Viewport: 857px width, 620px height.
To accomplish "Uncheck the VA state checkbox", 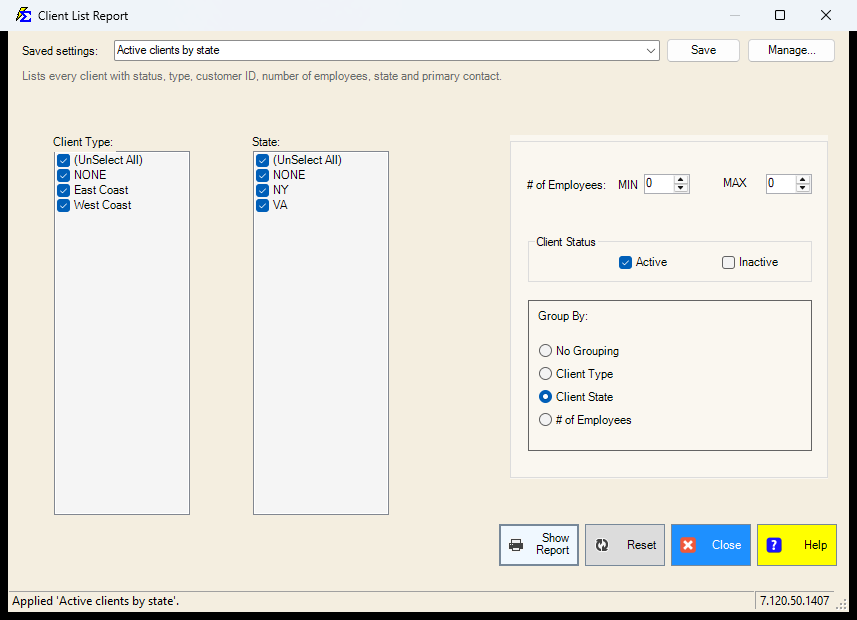I will pyautogui.click(x=262, y=205).
